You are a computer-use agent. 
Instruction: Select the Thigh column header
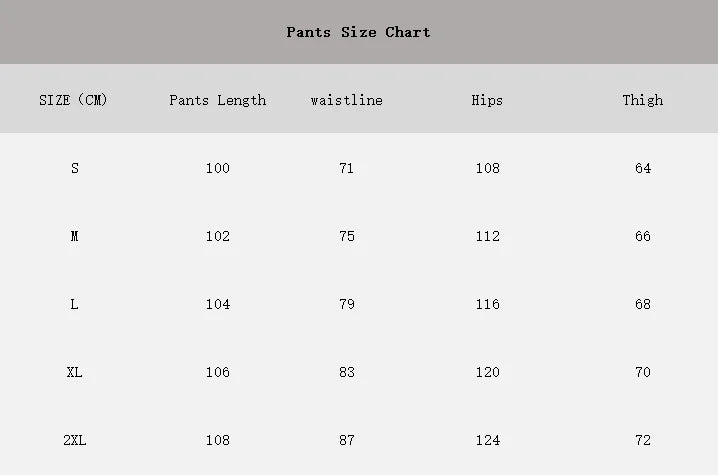coord(643,100)
